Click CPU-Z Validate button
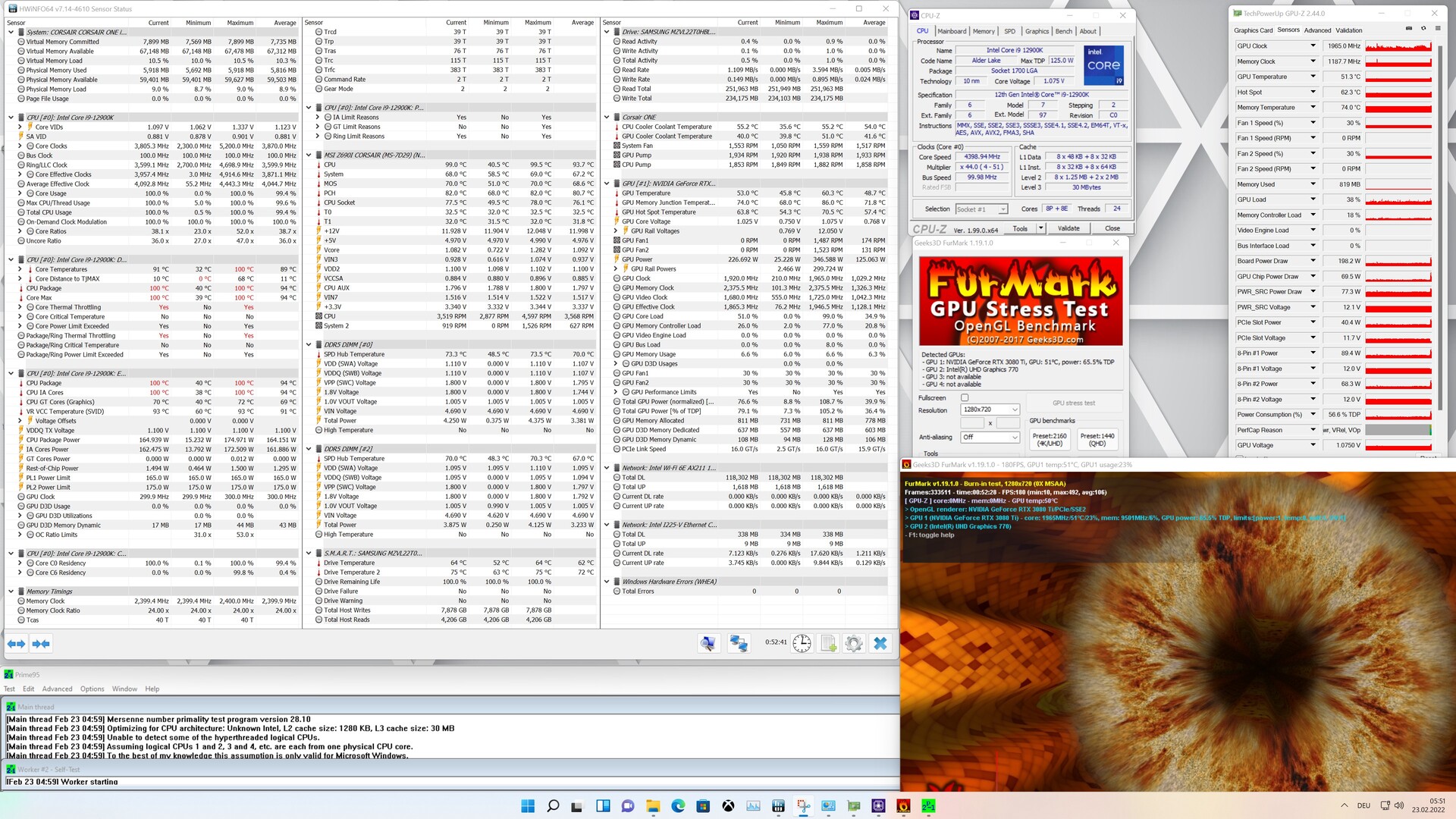This screenshot has height=819, width=1456. 1068,228
